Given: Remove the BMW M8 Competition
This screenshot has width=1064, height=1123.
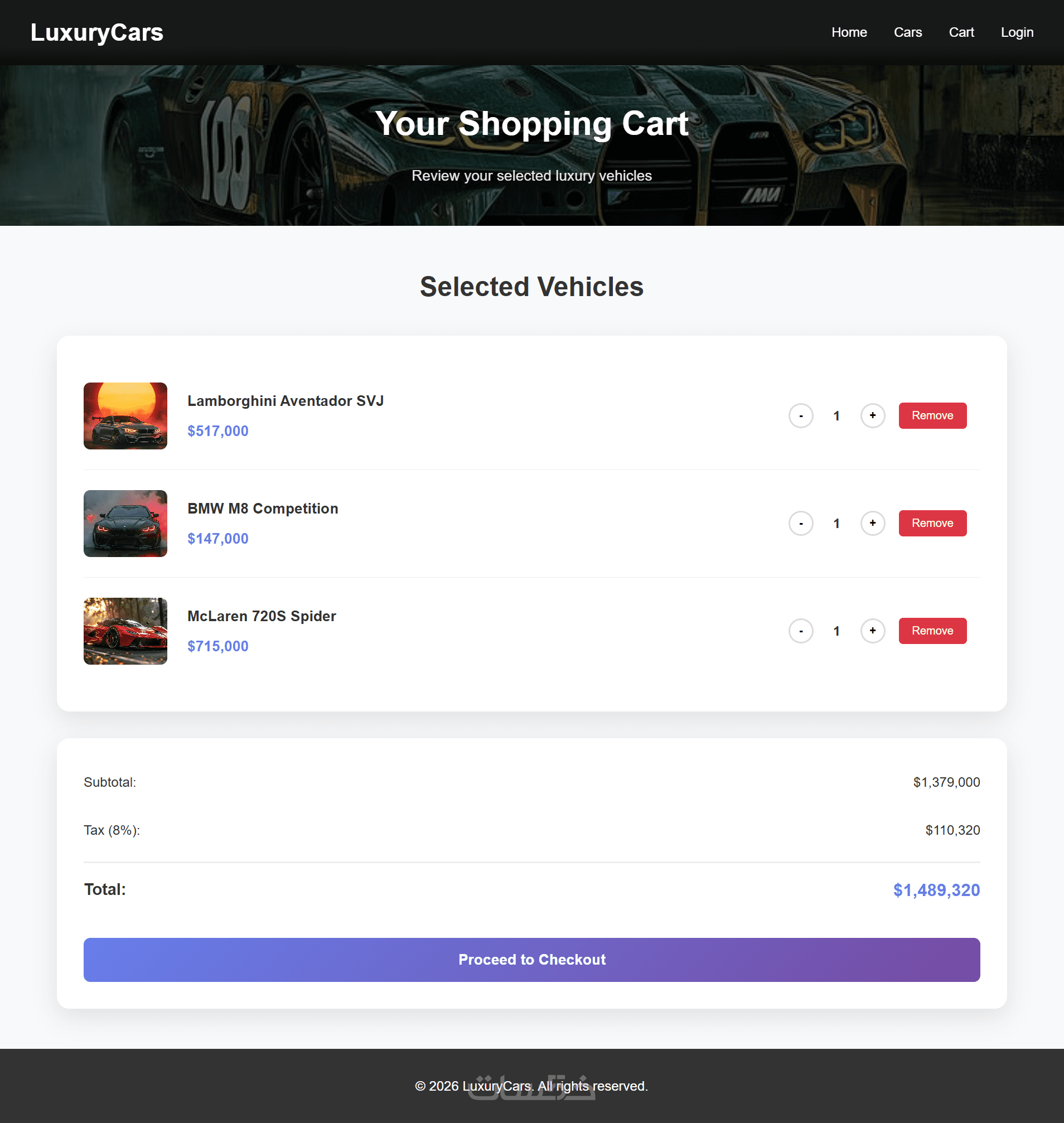Looking at the screenshot, I should point(932,524).
